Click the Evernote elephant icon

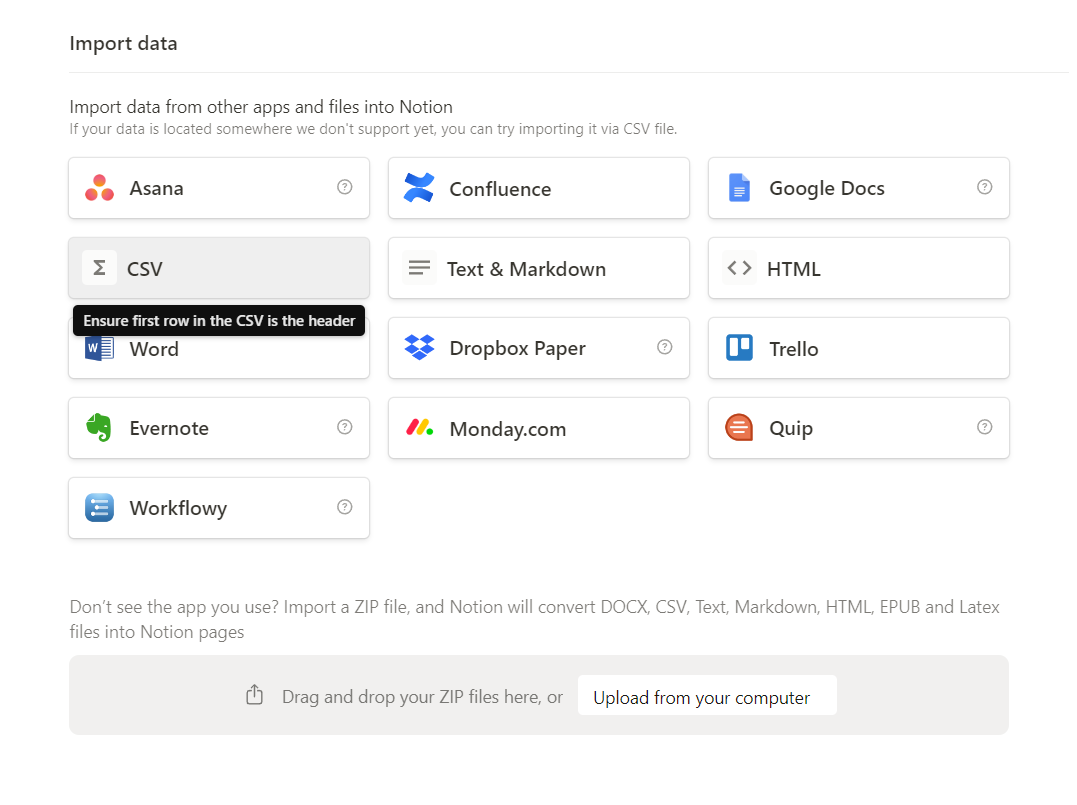[x=99, y=427]
